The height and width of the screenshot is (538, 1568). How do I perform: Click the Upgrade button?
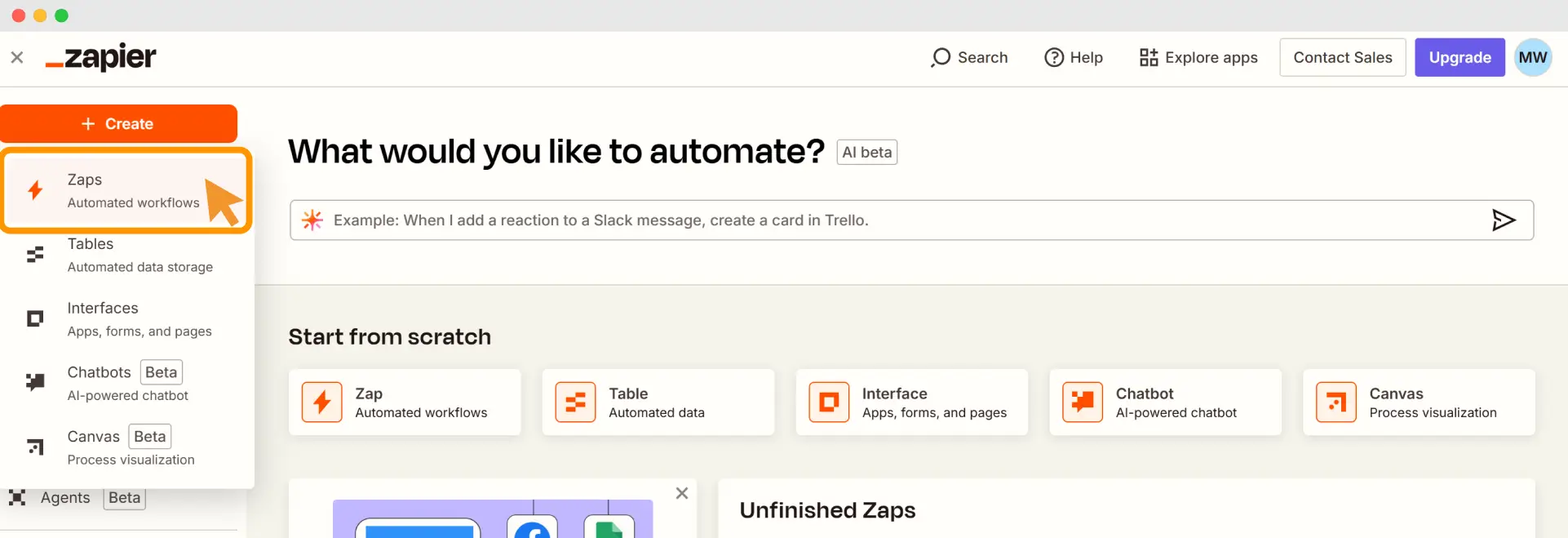[1459, 57]
